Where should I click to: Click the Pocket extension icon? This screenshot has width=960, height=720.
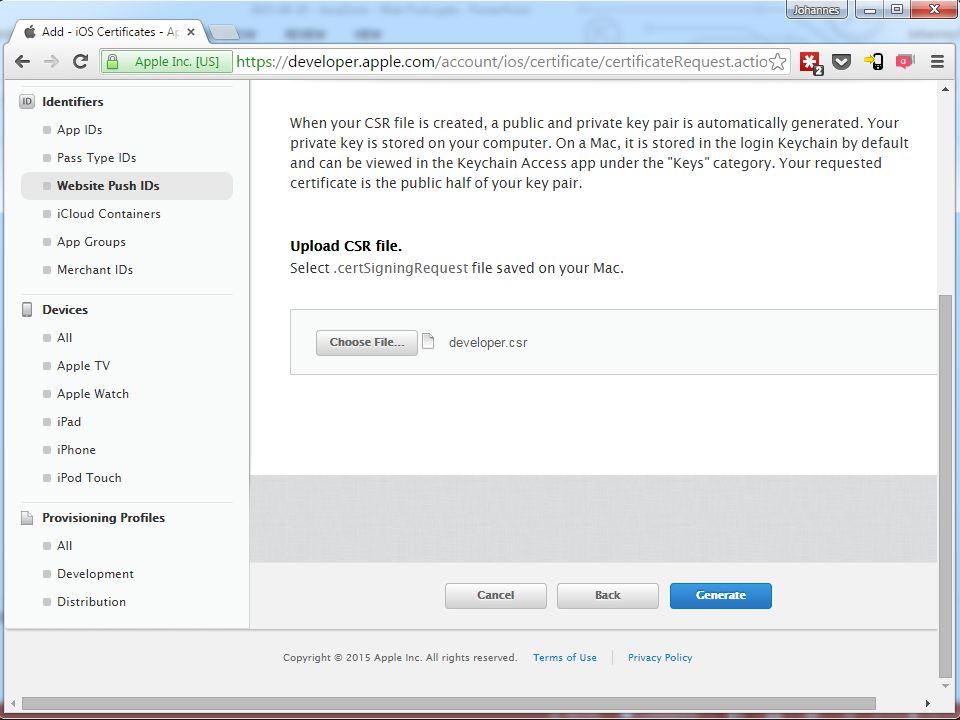[x=841, y=61]
